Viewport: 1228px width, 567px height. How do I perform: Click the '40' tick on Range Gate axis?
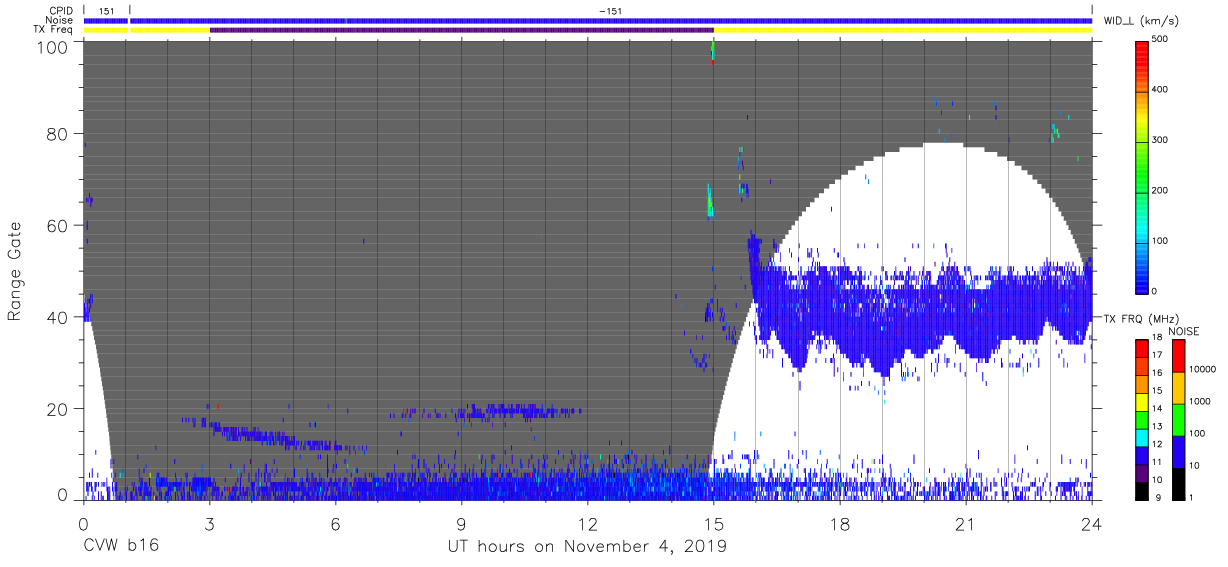tap(57, 317)
